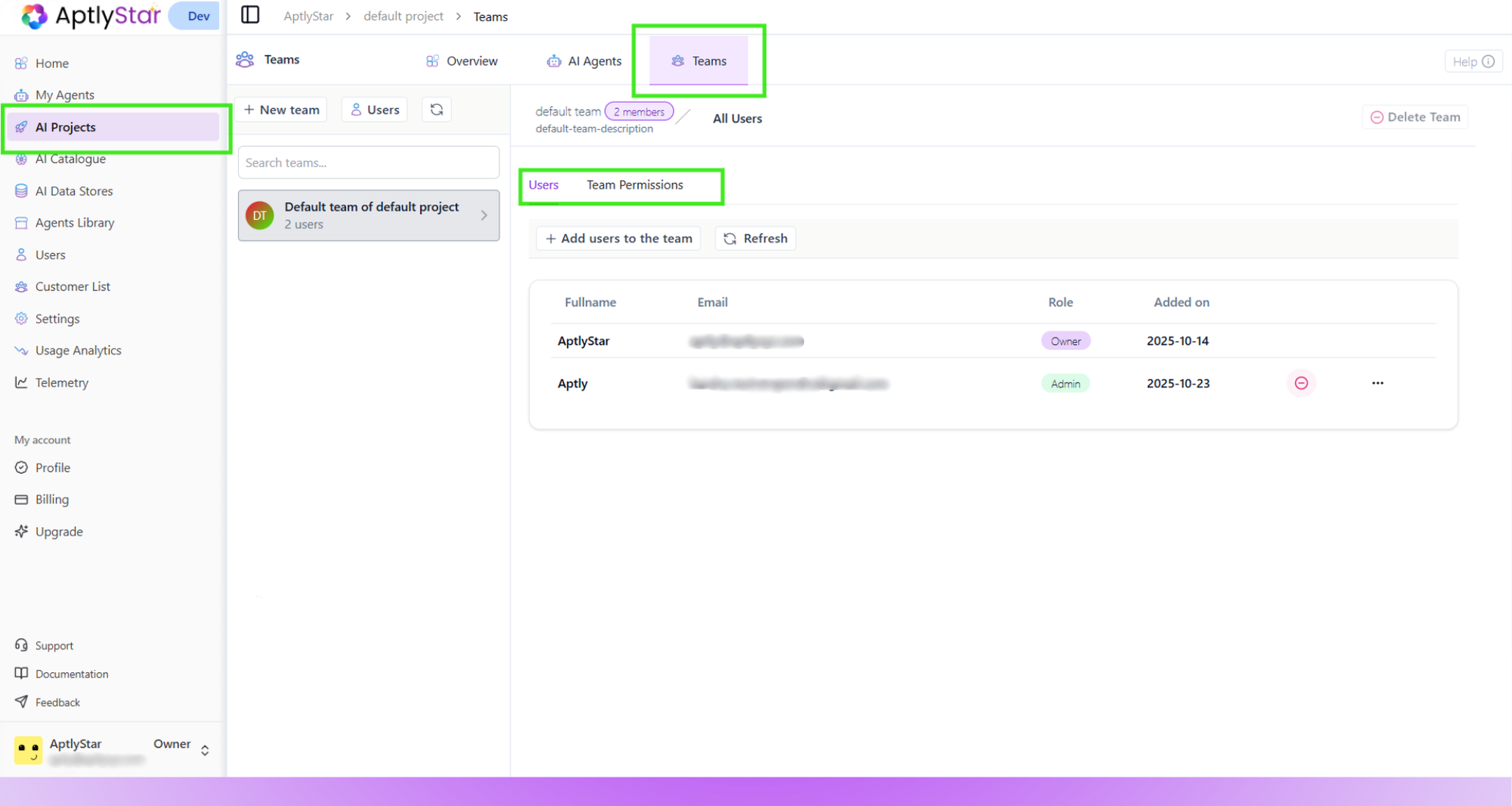Image resolution: width=1512 pixels, height=806 pixels.
Task: Click the Admin role badge
Action: [1065, 383]
